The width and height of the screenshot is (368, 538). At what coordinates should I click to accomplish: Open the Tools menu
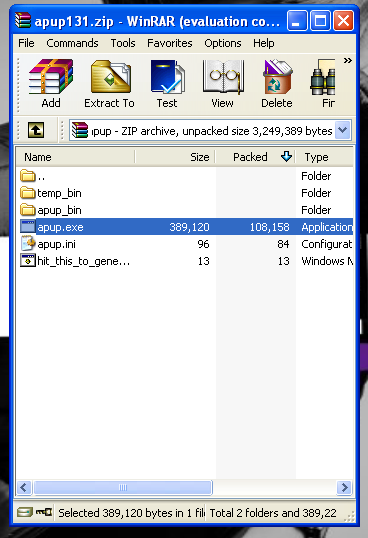point(123,43)
